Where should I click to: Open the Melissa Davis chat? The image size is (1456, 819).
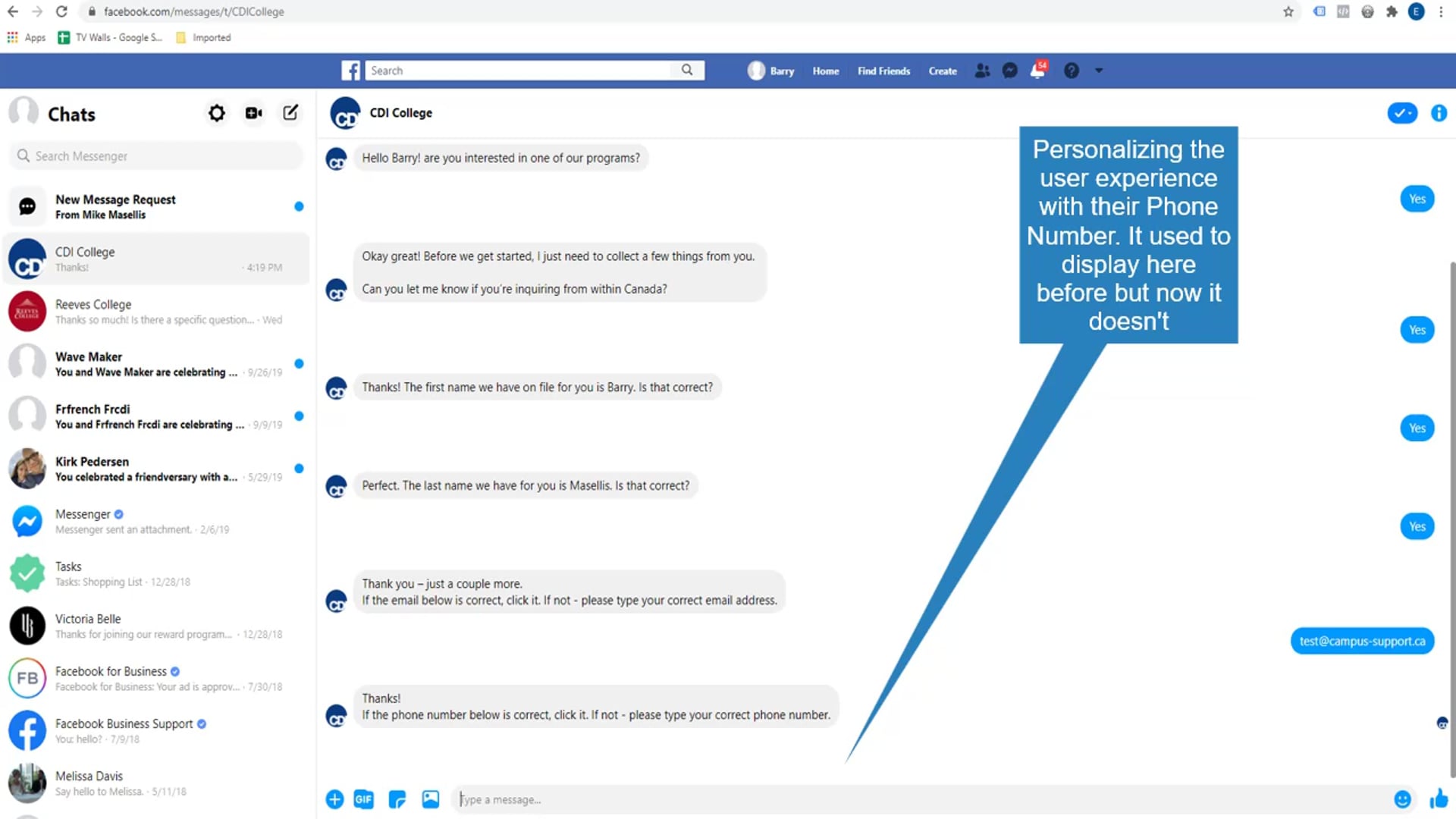tap(156, 783)
